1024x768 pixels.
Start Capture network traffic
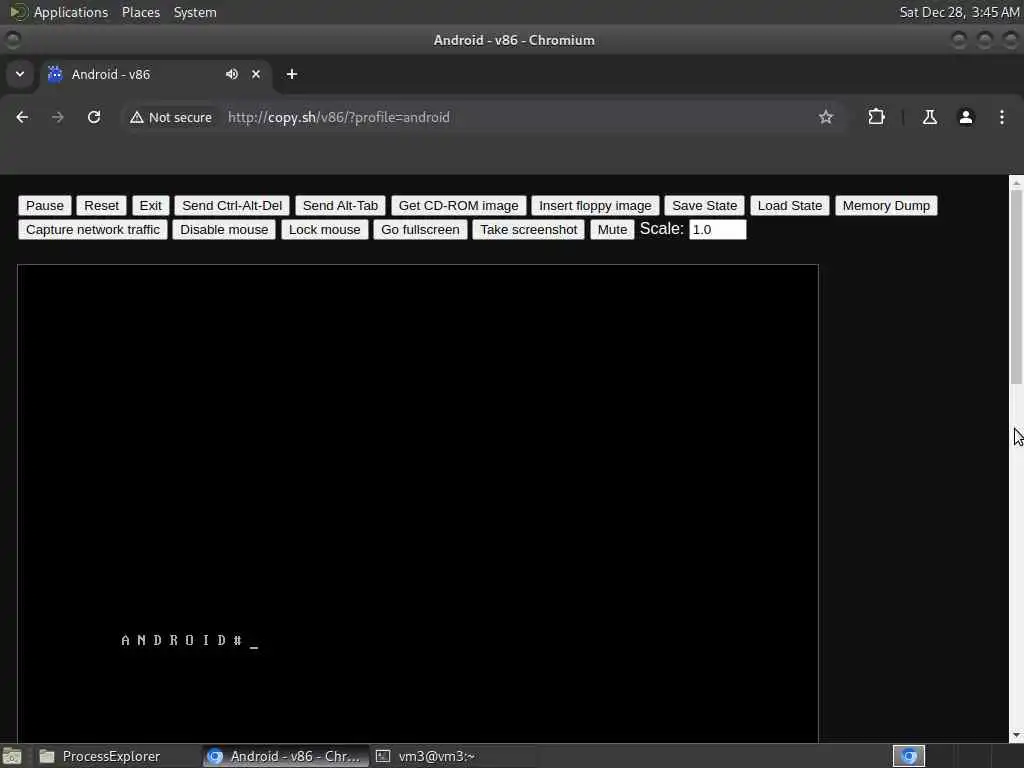pyautogui.click(x=93, y=230)
